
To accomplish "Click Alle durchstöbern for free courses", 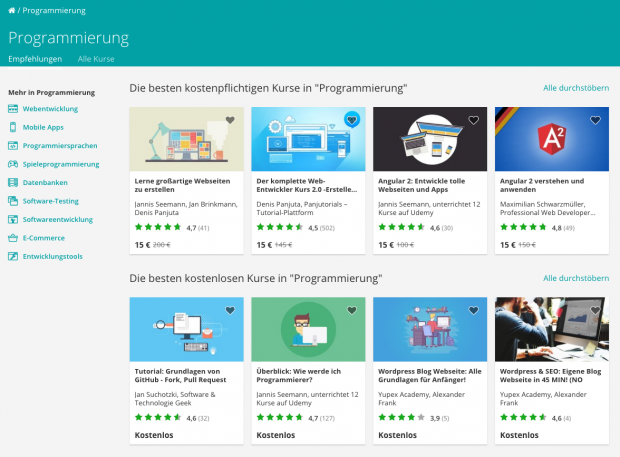I will click(x=576, y=278).
